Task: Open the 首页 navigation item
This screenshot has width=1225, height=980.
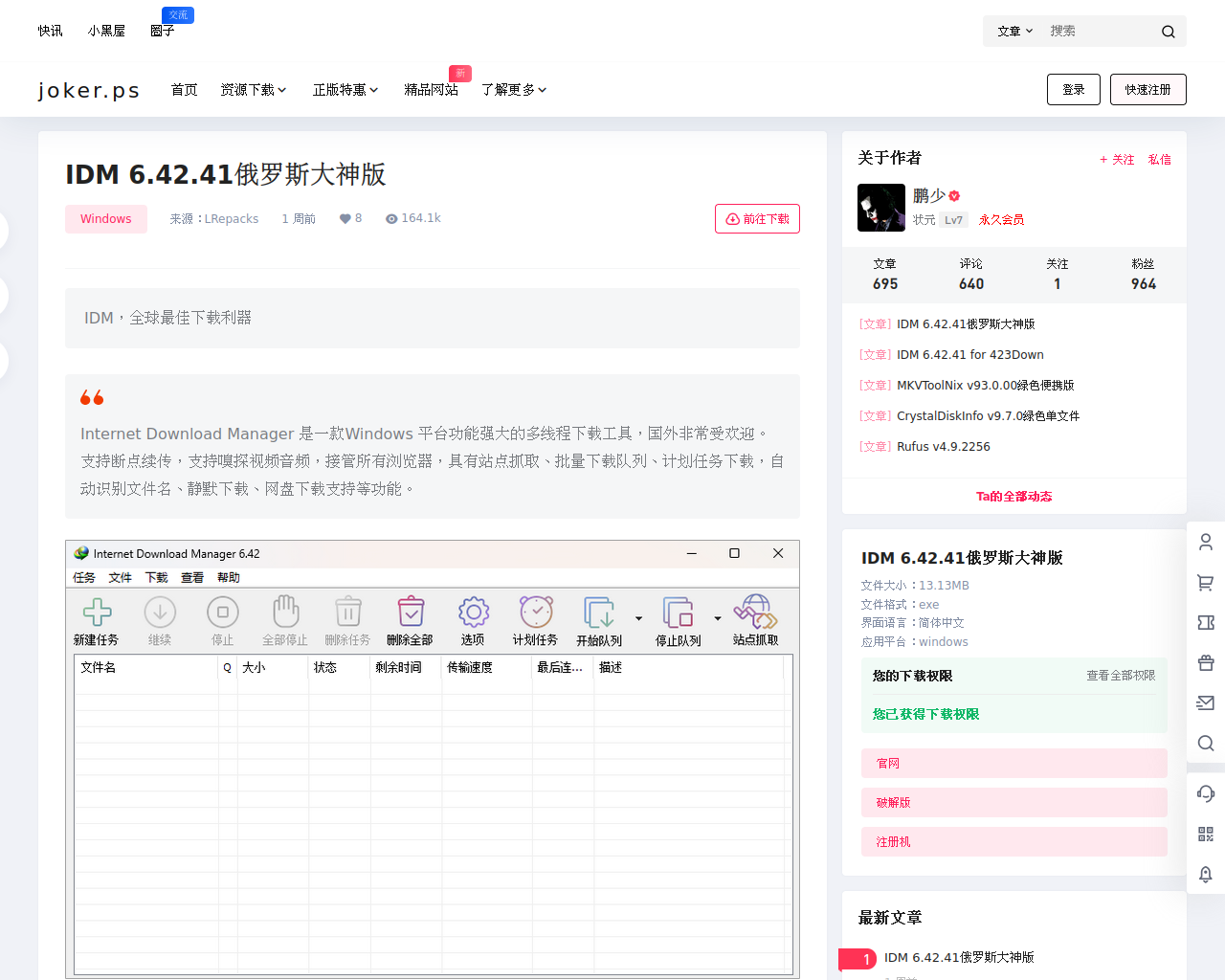Action: point(185,90)
